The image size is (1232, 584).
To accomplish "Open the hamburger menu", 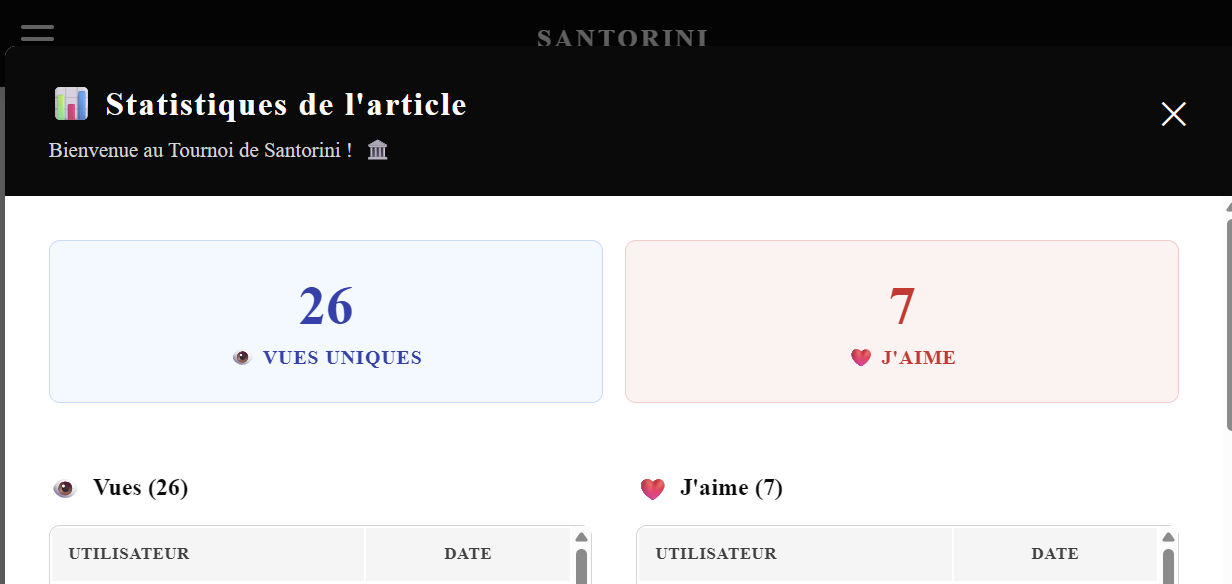I will pos(37,32).
